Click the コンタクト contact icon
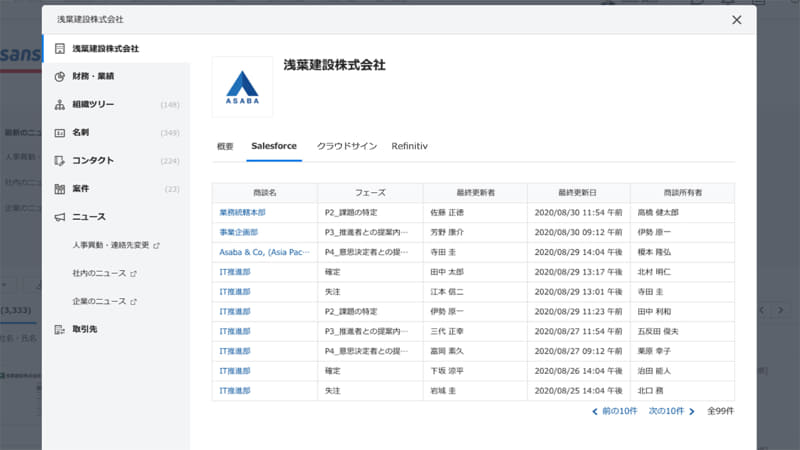This screenshot has width=800, height=450. (x=60, y=161)
